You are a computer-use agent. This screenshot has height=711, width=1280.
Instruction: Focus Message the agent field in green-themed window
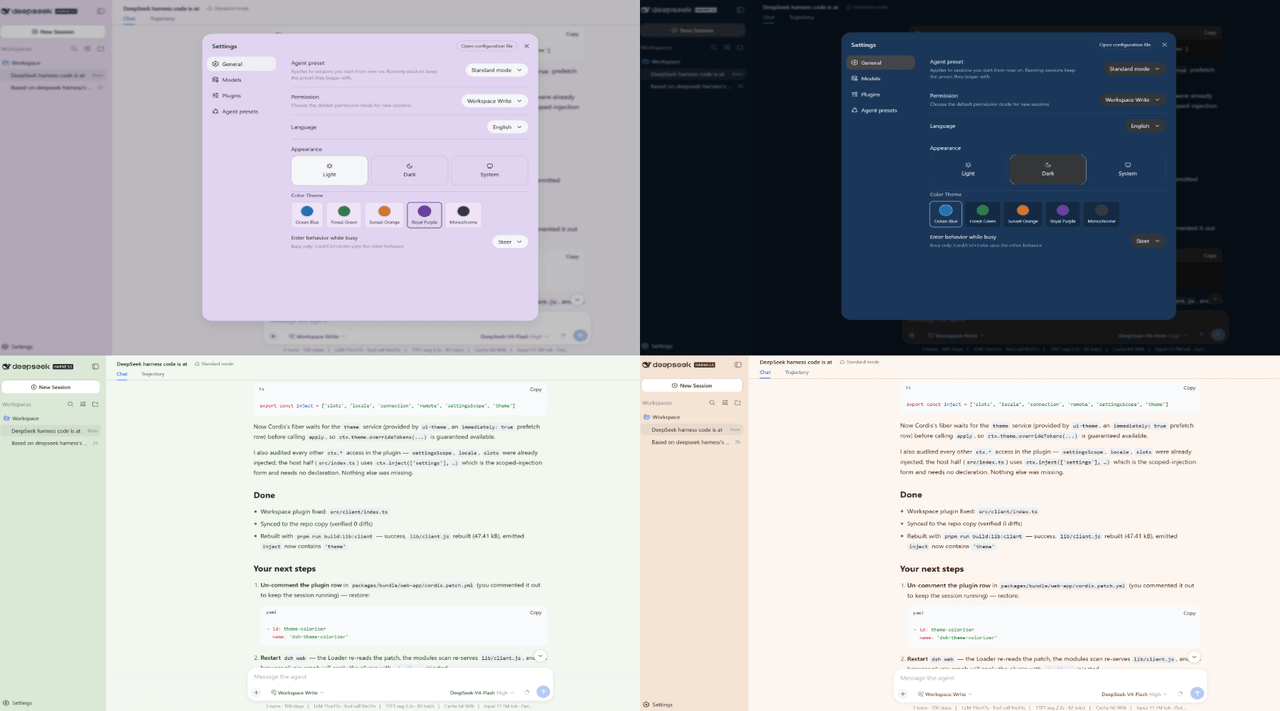coord(400,677)
